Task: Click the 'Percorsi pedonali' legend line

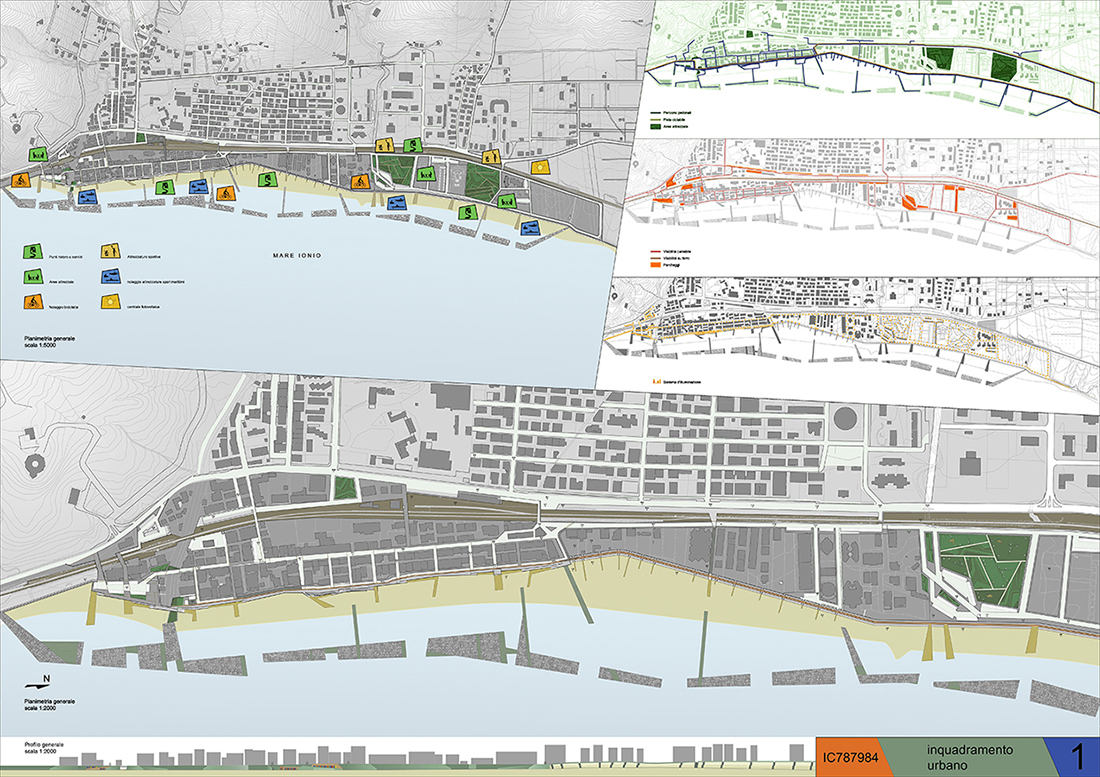Action: pos(657,113)
